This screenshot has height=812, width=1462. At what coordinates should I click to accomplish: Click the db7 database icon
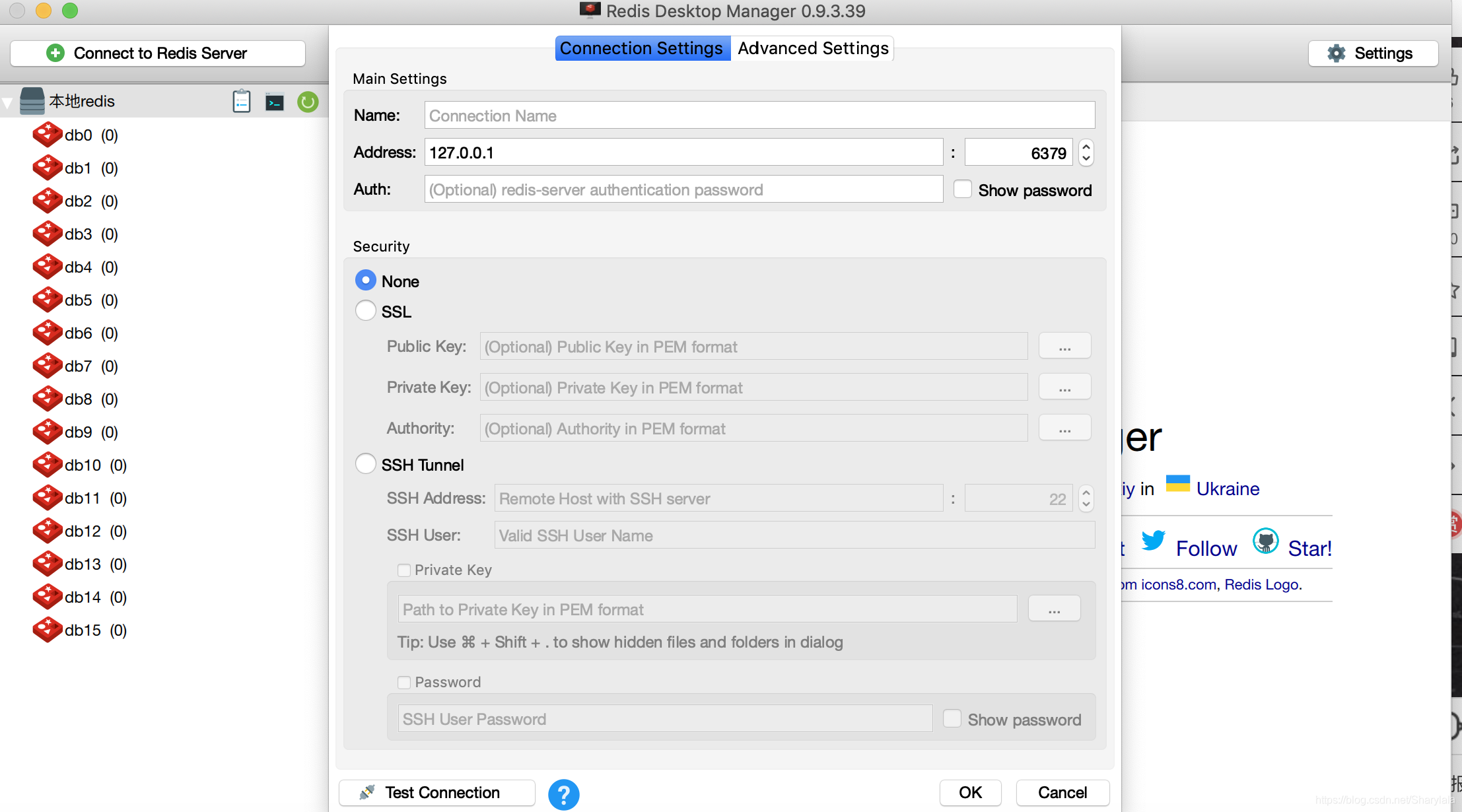tap(48, 366)
